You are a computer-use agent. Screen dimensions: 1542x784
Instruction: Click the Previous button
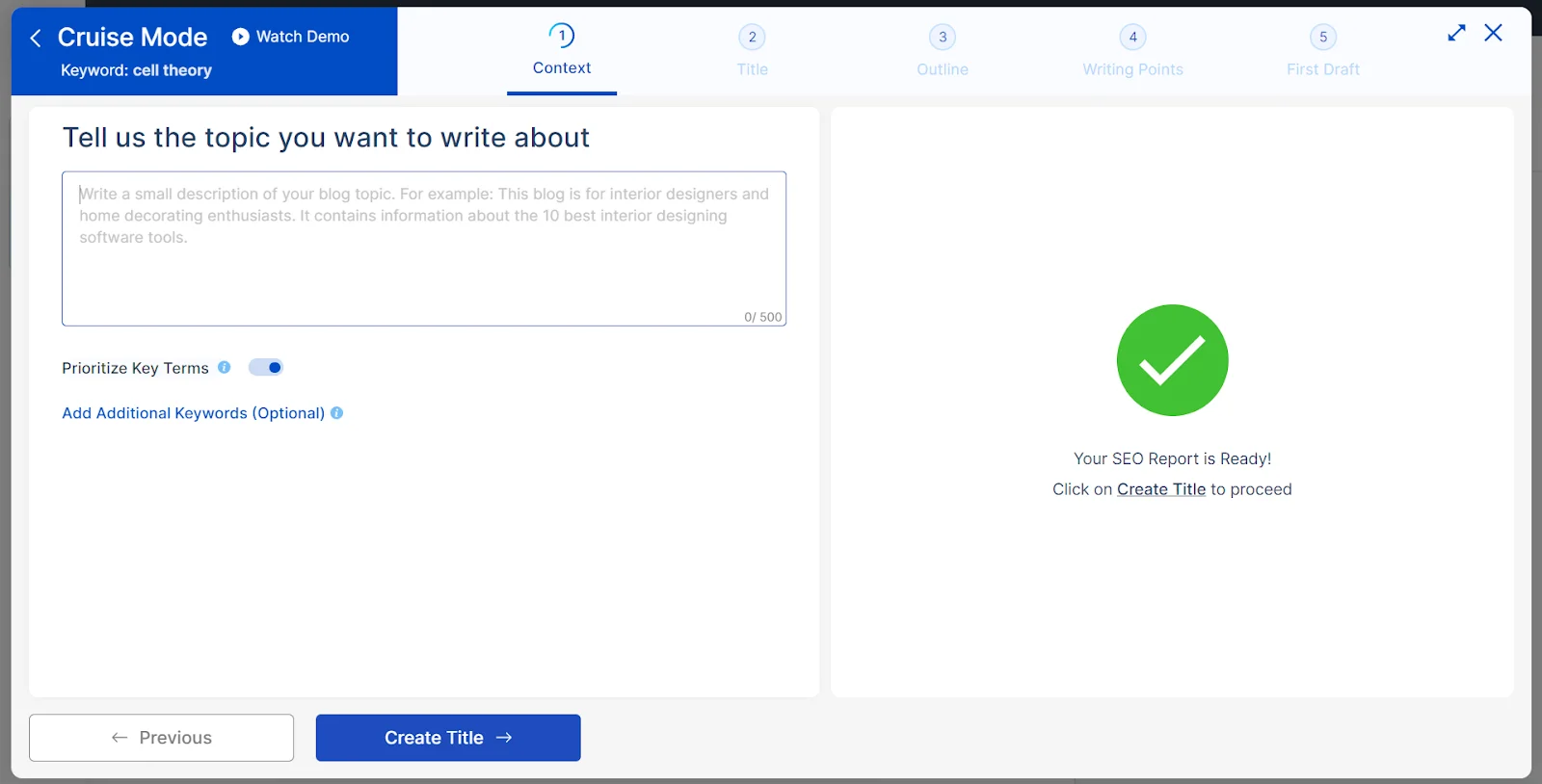(161, 738)
